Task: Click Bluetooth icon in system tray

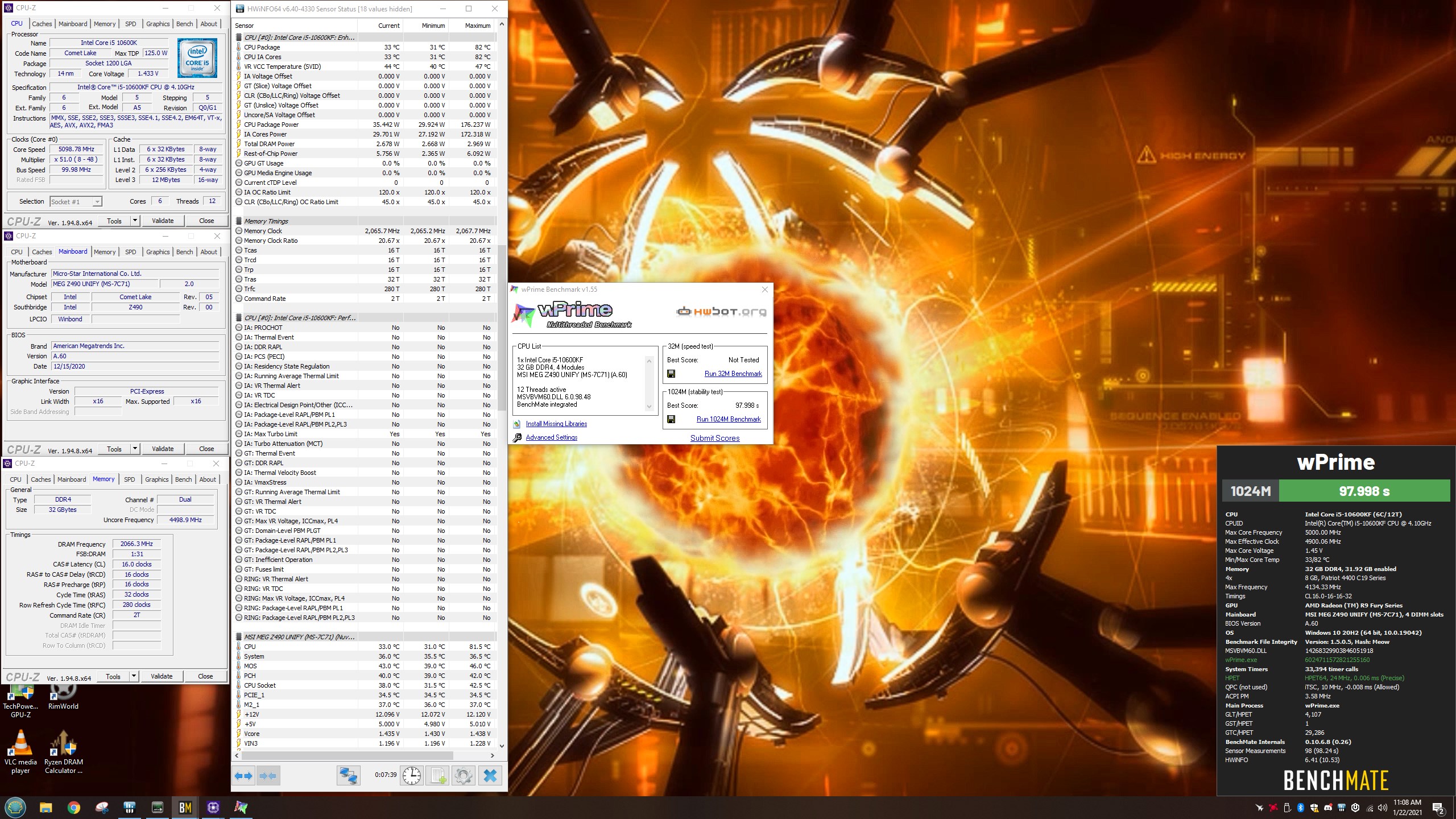Action: click(x=1301, y=808)
